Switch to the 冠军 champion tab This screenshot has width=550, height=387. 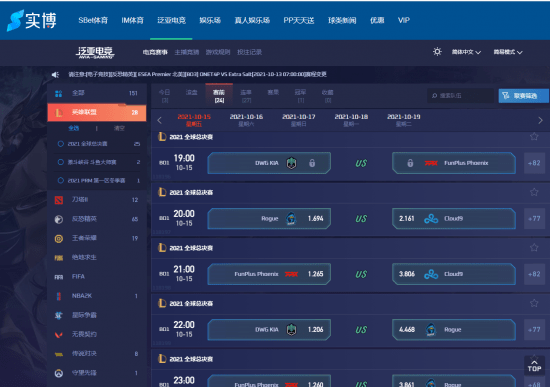point(301,96)
